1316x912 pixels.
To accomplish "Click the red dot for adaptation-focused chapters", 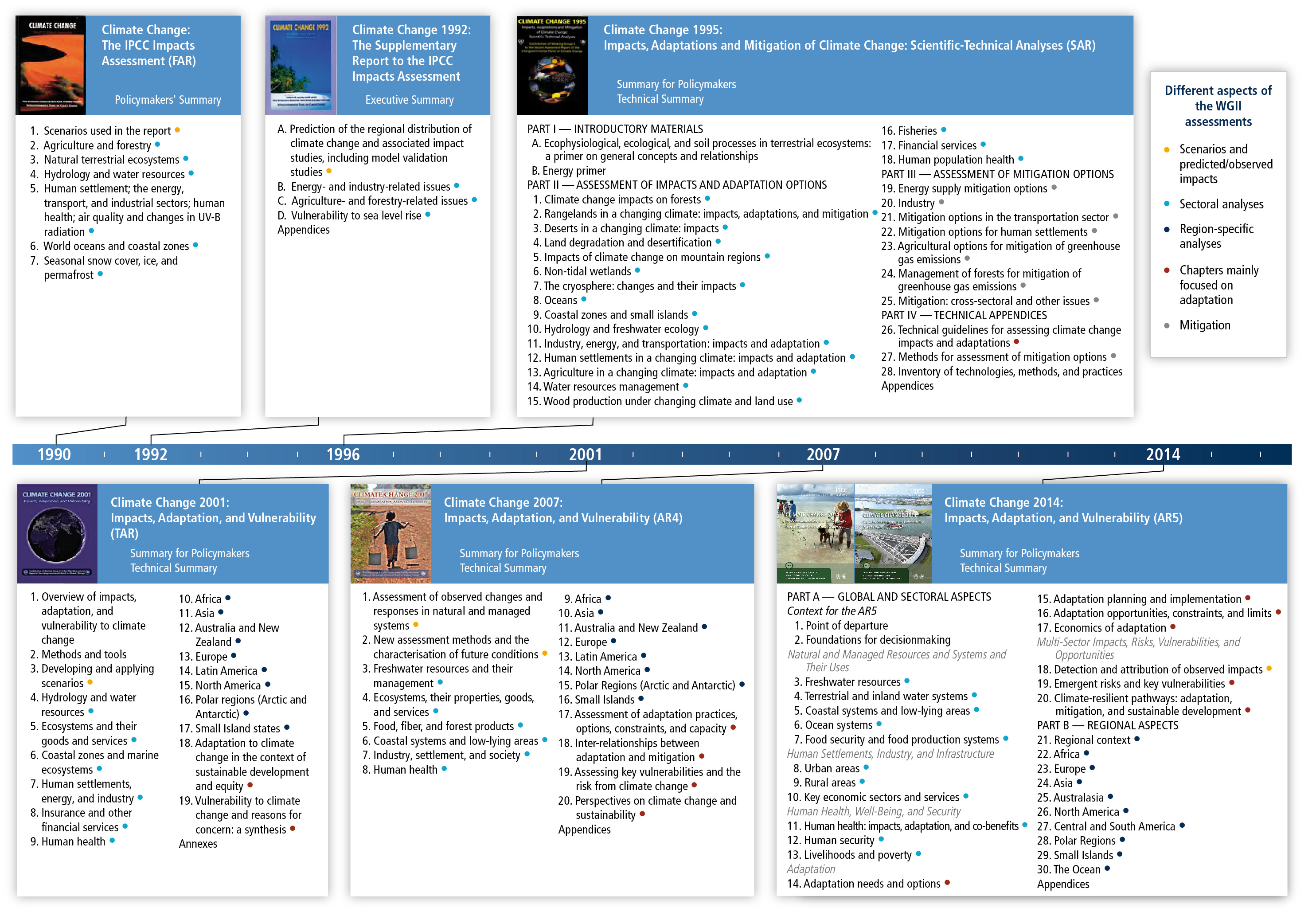I will pos(1167,270).
